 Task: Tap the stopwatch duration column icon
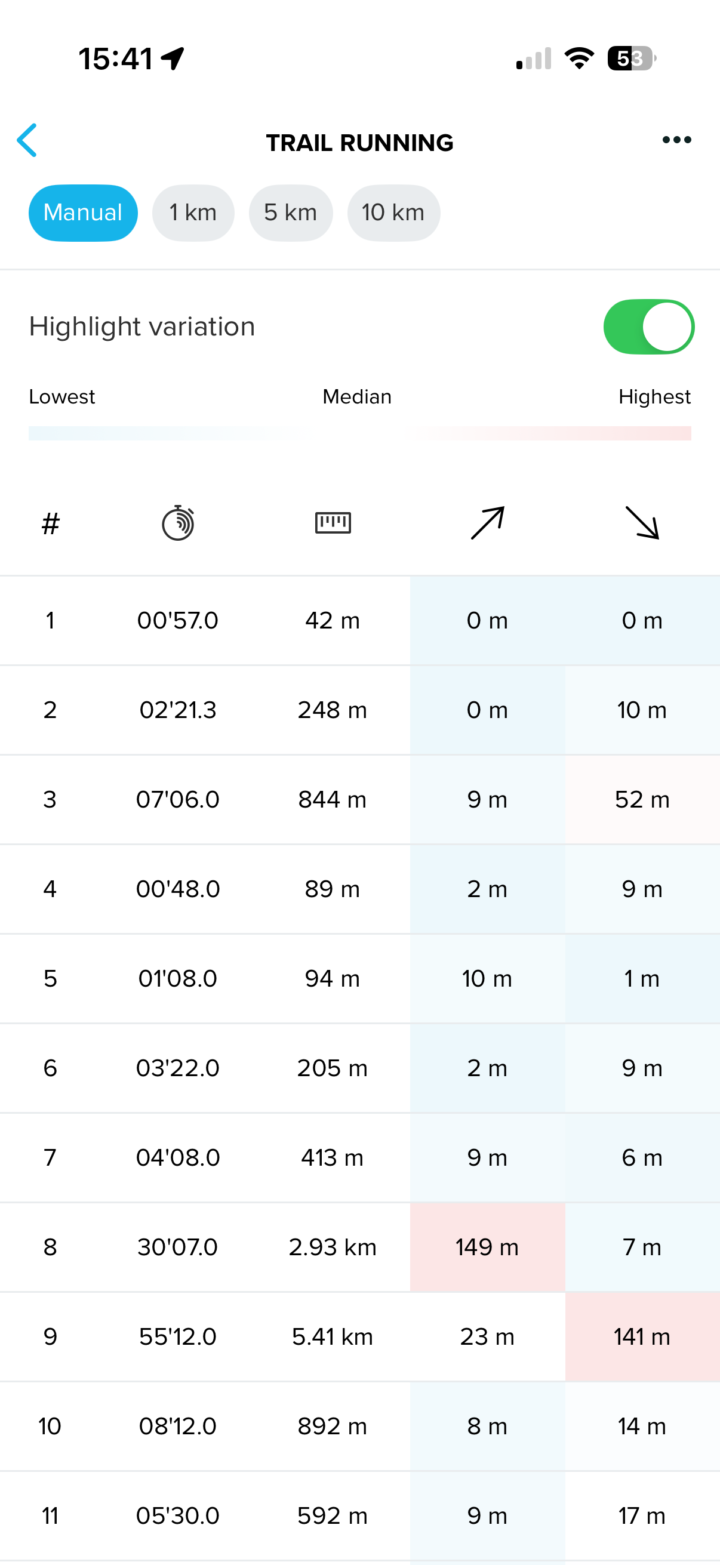178,523
